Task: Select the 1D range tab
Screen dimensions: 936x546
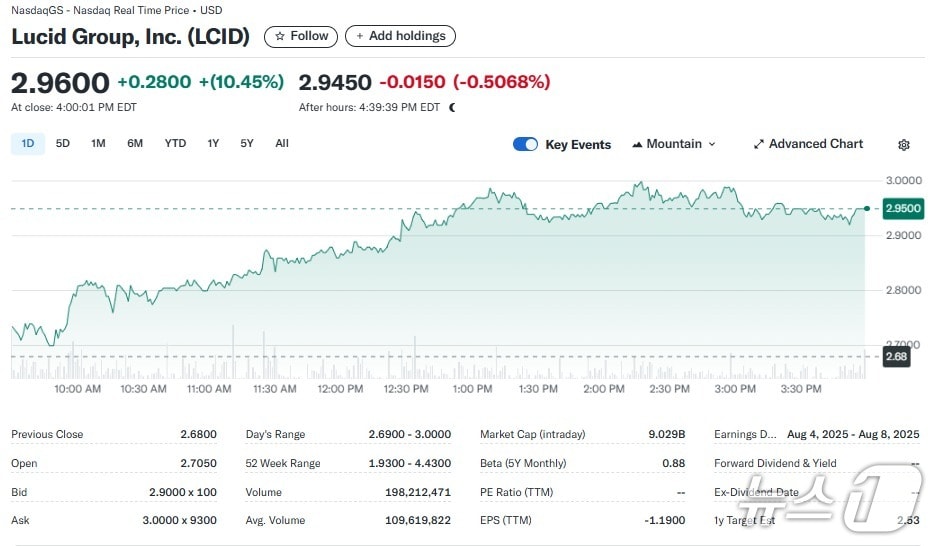Action: (x=27, y=143)
